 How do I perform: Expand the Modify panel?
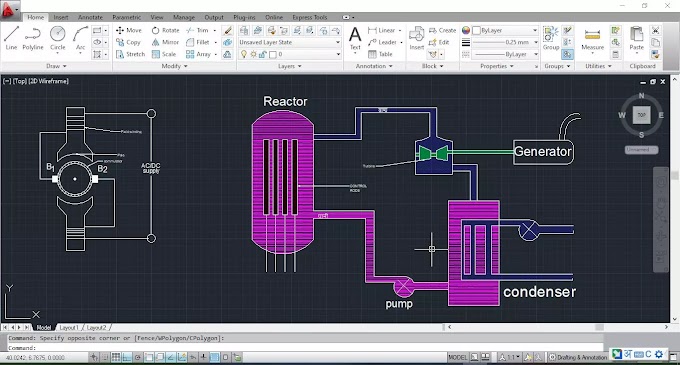(174, 66)
